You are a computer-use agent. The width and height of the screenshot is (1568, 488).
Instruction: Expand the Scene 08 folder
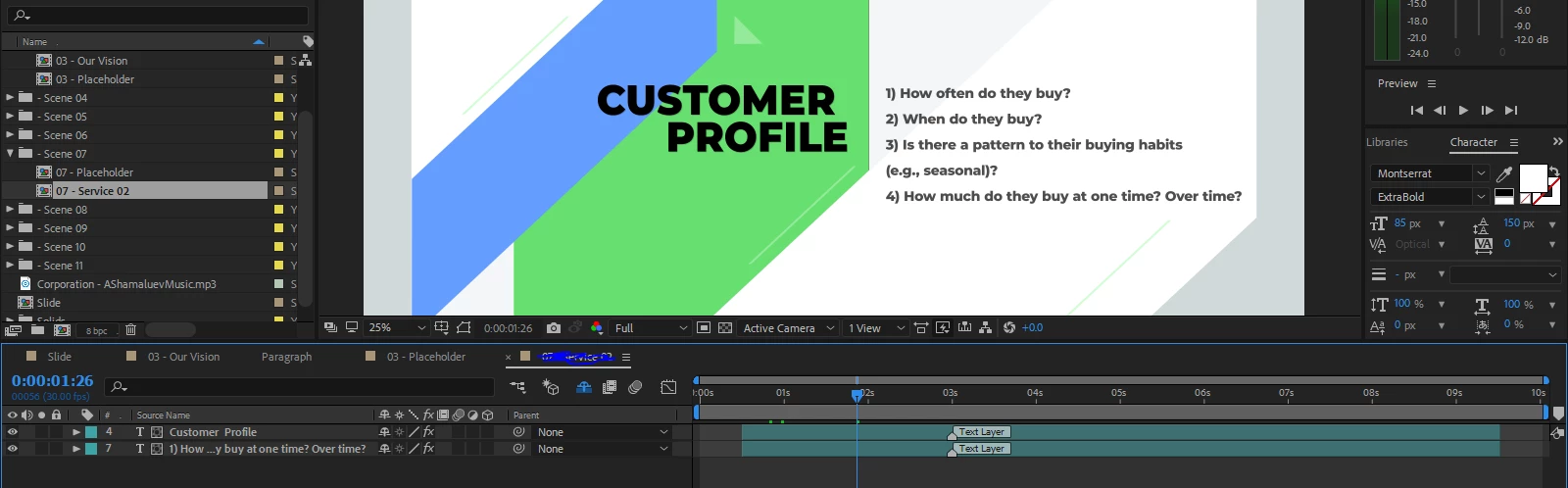[x=10, y=210]
